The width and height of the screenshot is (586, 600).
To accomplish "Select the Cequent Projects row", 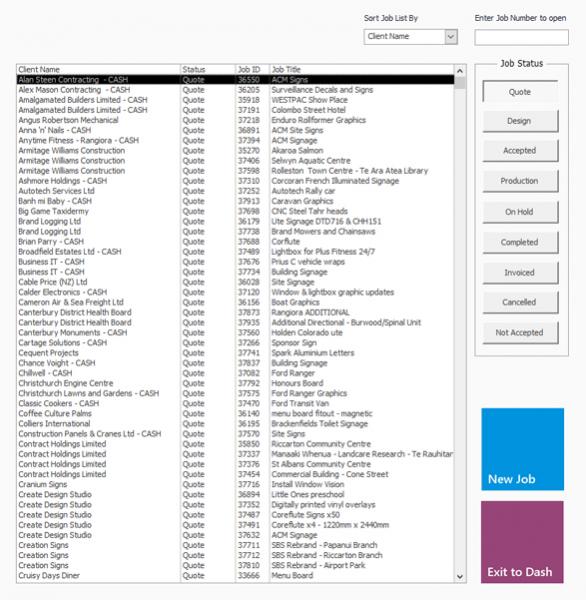I will point(235,353).
